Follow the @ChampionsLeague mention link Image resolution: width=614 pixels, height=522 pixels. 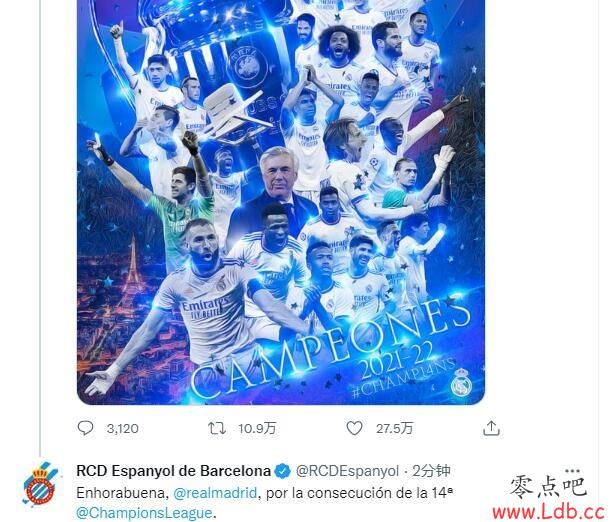[144, 513]
